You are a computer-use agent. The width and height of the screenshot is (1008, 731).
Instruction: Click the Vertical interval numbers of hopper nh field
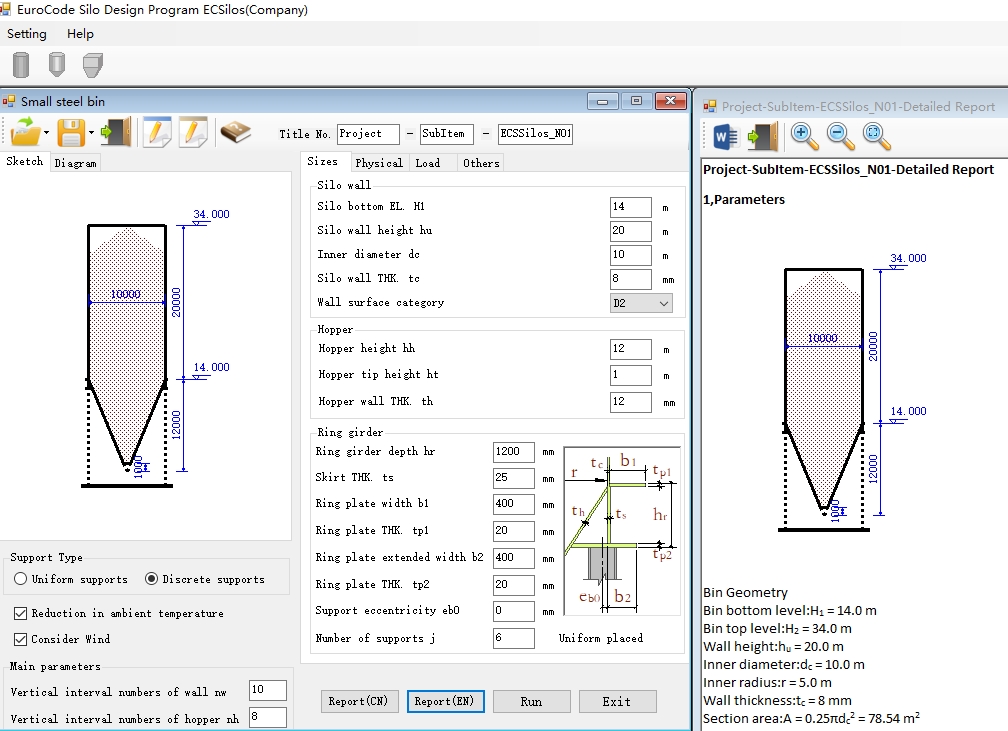pyautogui.click(x=267, y=717)
